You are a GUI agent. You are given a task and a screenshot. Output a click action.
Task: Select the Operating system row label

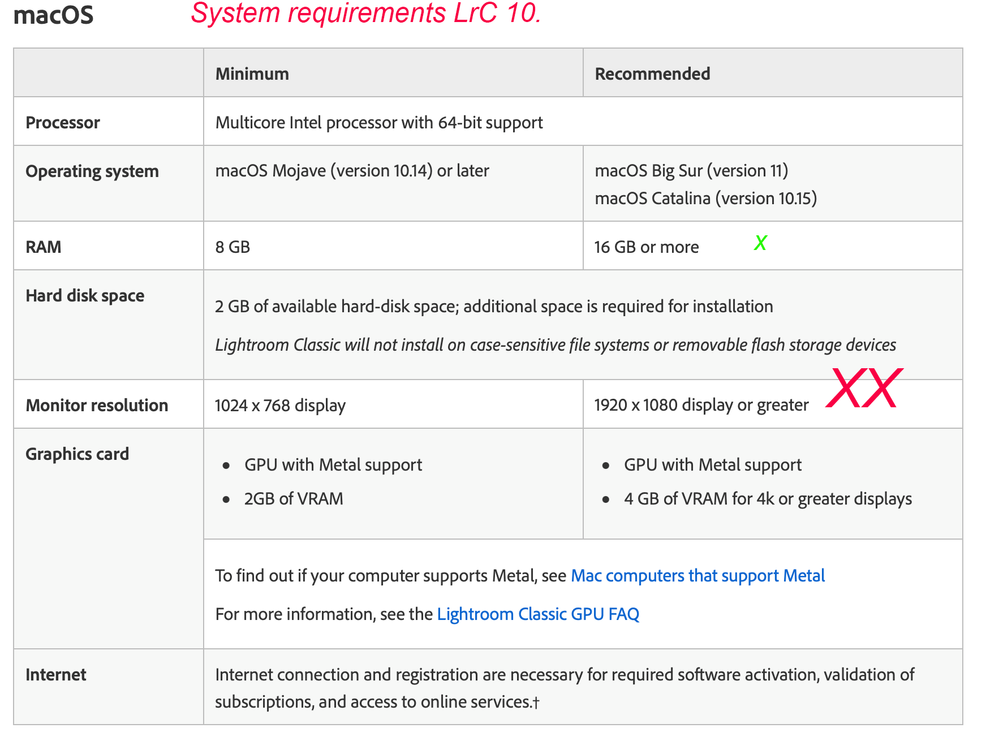click(x=92, y=171)
